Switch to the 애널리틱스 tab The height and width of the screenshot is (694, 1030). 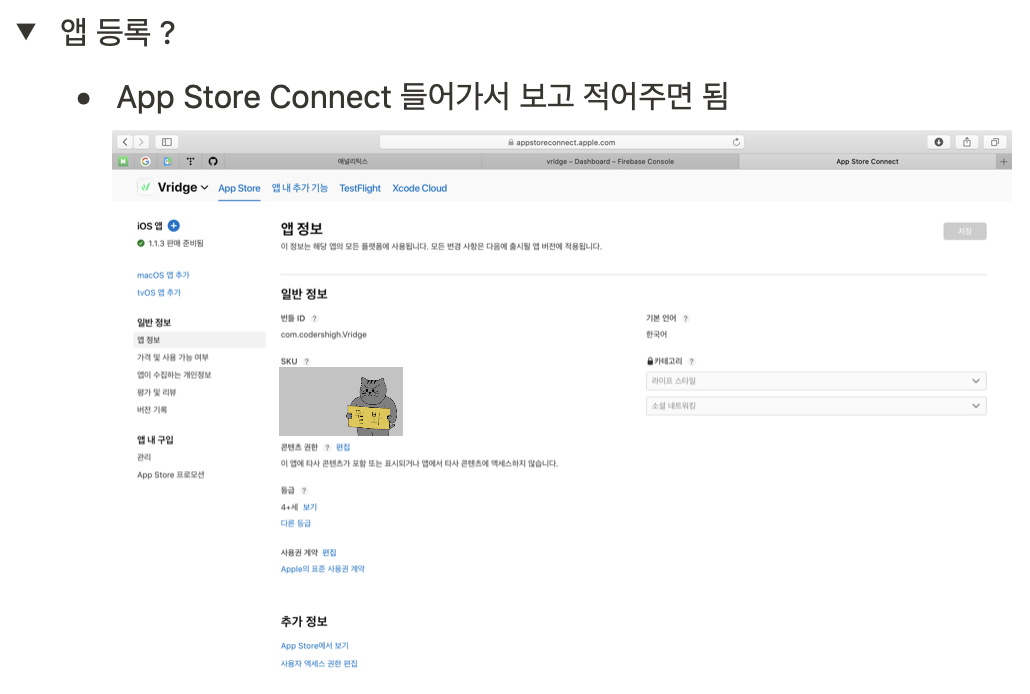coord(353,161)
